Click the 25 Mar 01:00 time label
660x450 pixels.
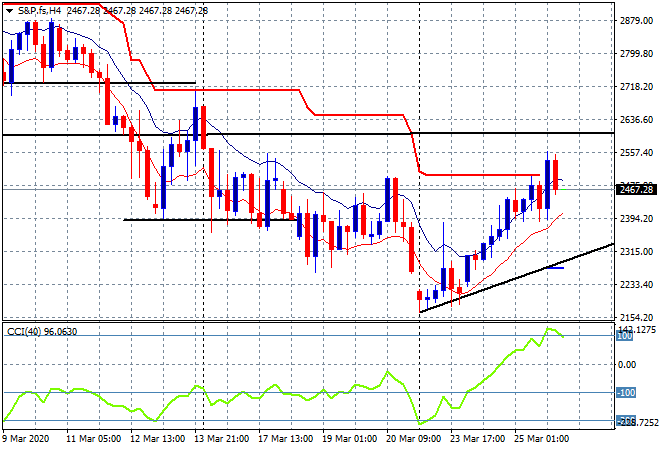click(x=541, y=439)
